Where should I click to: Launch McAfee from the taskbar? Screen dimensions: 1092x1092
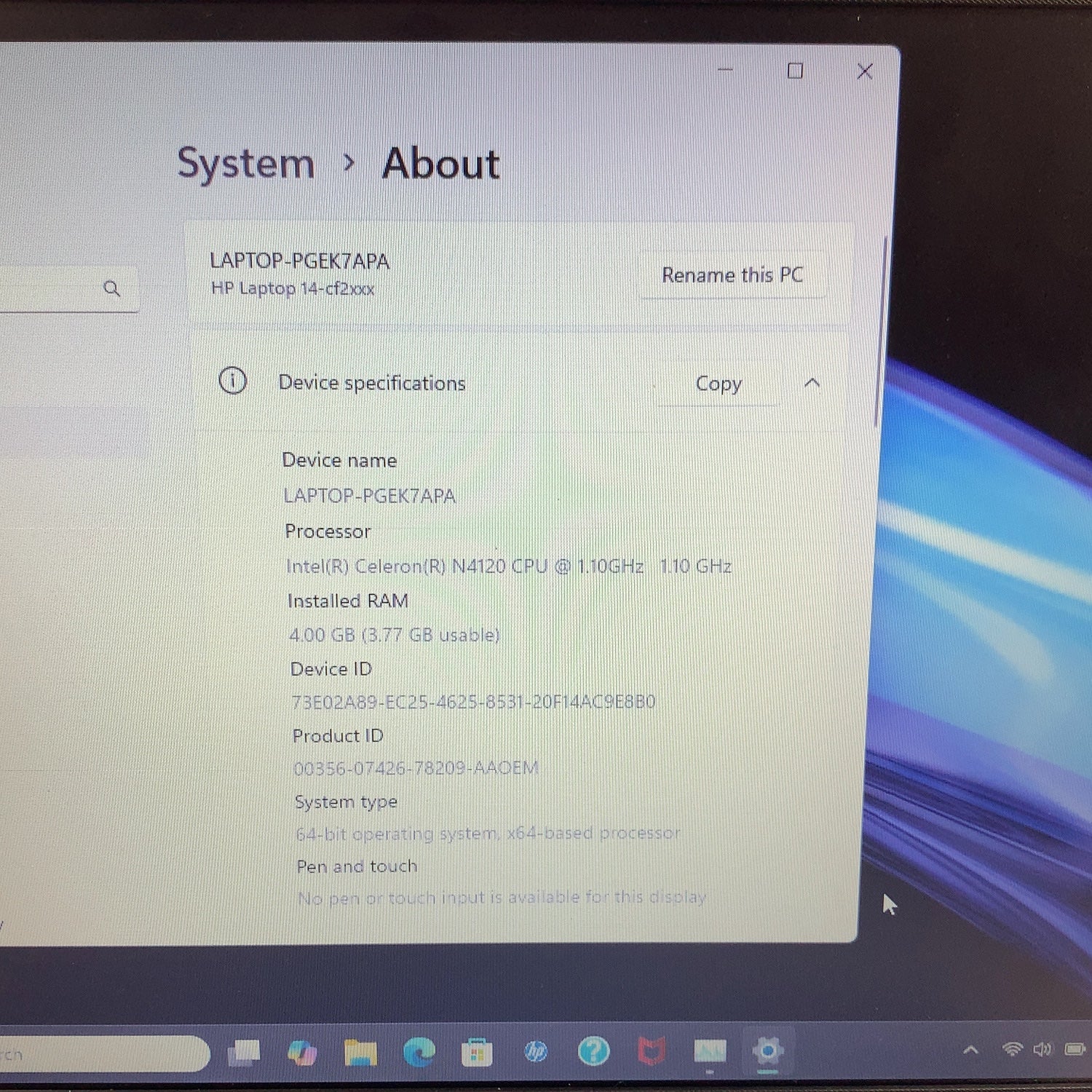[x=652, y=1052]
